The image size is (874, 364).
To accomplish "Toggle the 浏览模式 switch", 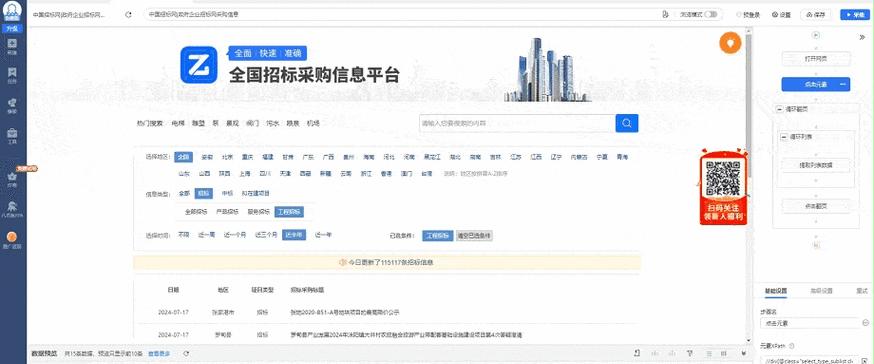I will 710,14.
